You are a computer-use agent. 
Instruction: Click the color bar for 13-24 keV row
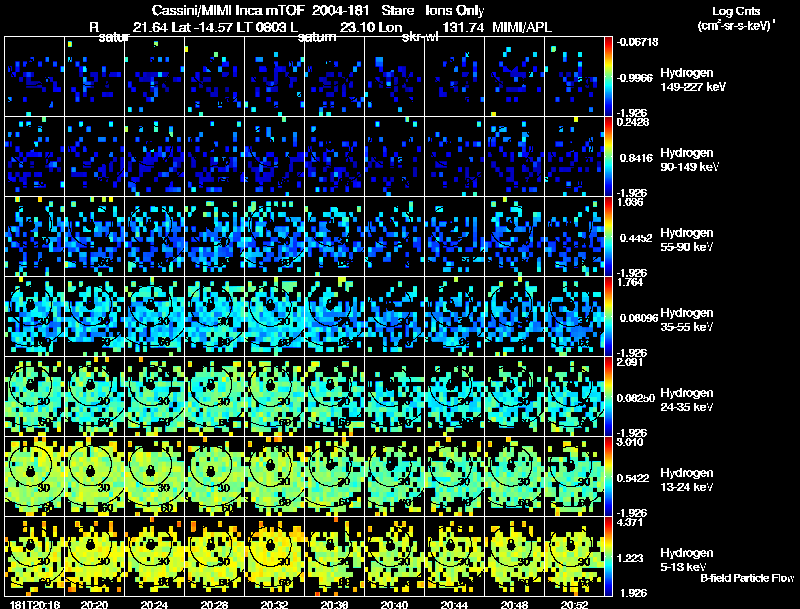click(x=608, y=477)
